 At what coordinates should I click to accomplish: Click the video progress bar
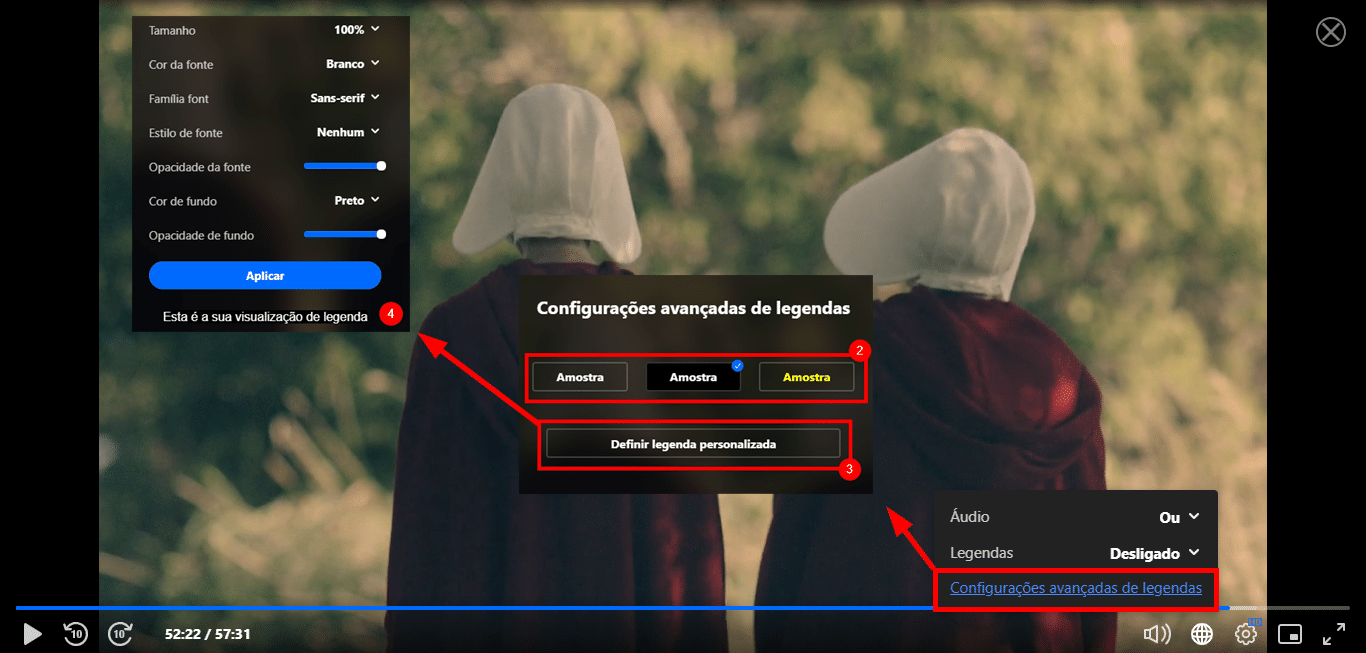pos(682,608)
